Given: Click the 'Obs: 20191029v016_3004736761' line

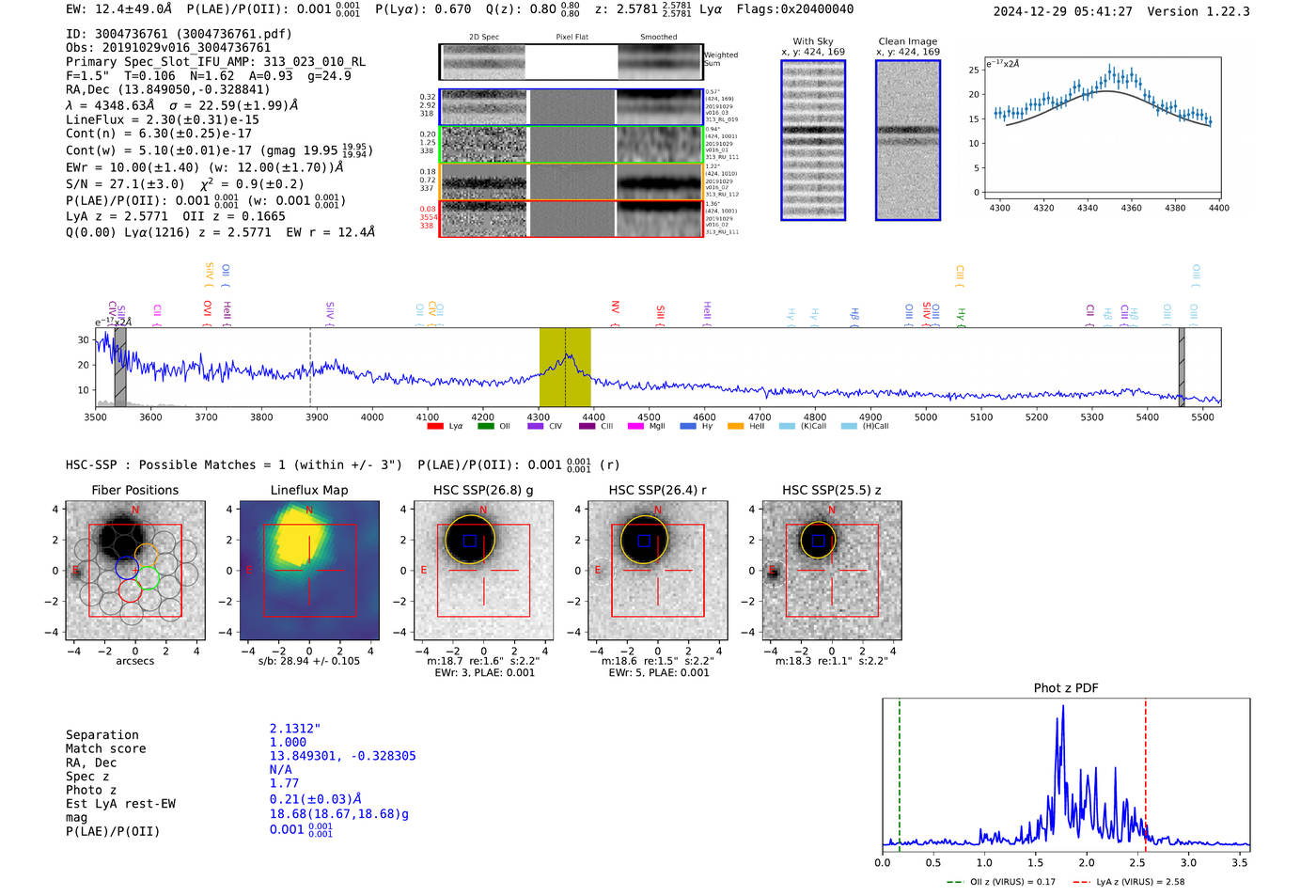Looking at the screenshot, I should click(168, 48).
